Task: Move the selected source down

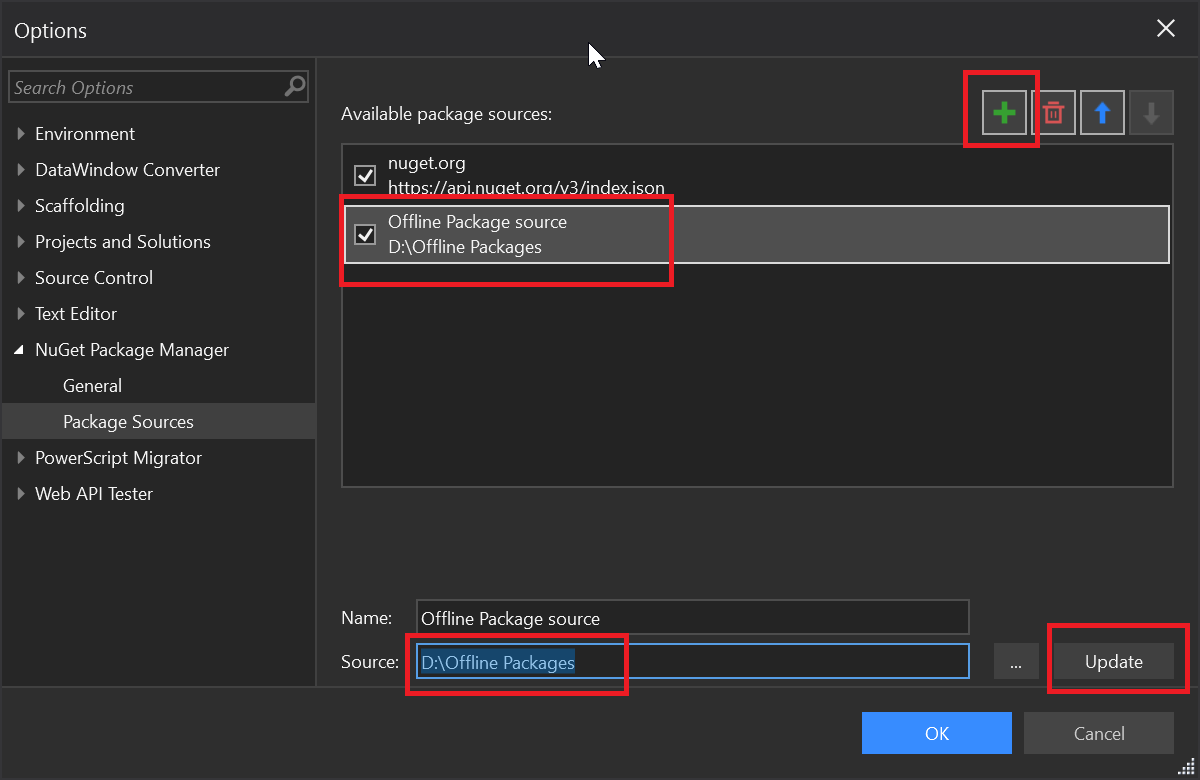Action: pyautogui.click(x=1151, y=112)
